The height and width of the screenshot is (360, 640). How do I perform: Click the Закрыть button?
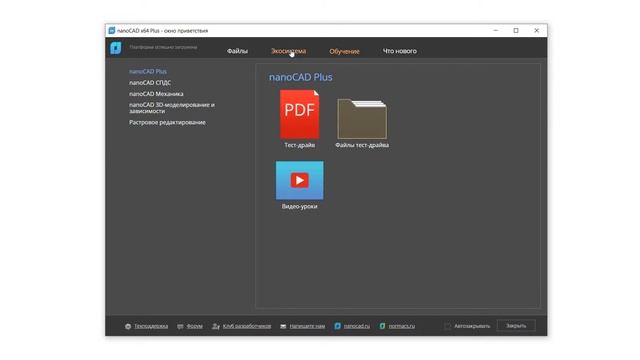tap(516, 326)
